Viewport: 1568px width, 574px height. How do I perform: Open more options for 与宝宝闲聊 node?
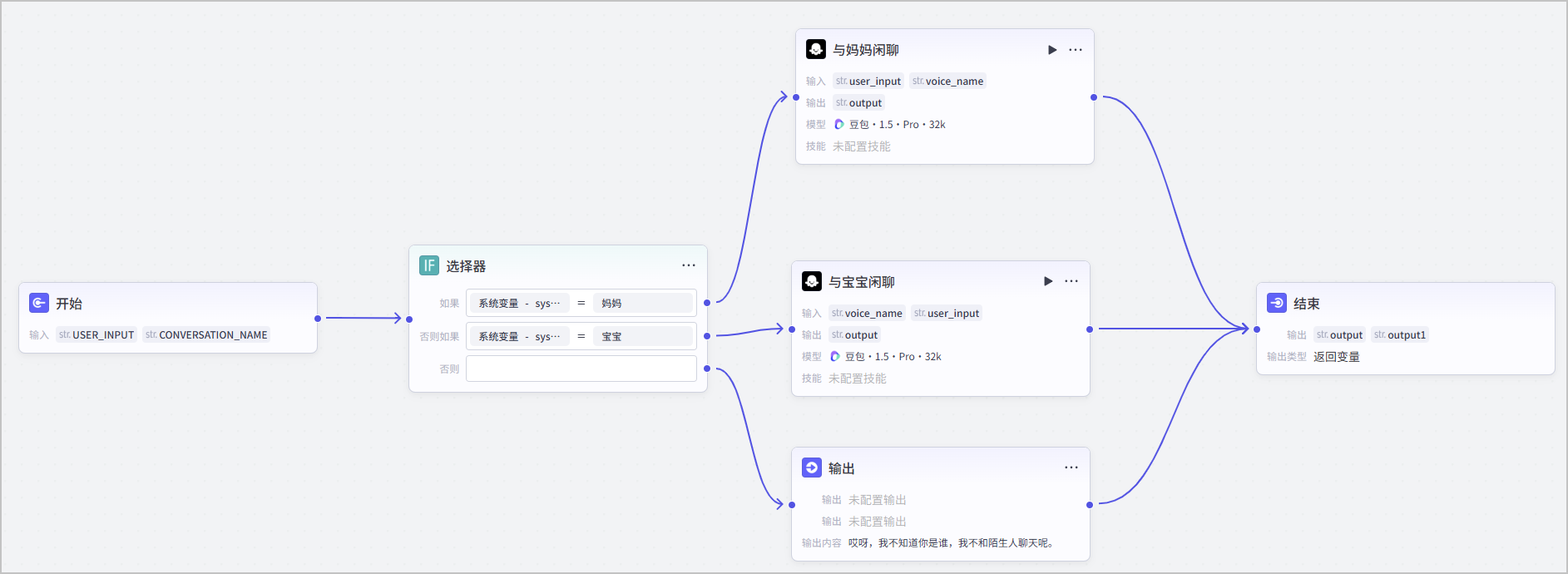click(x=1071, y=281)
